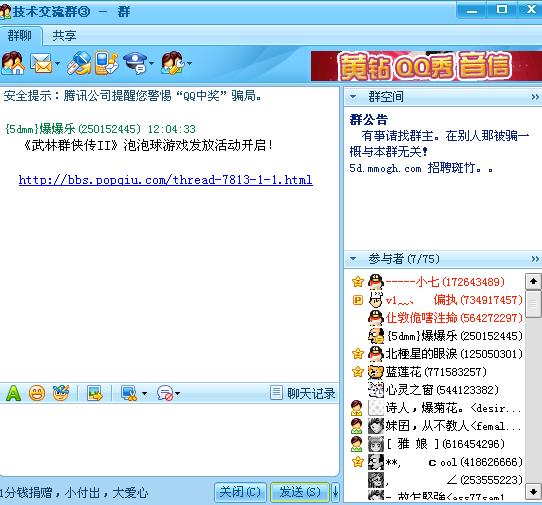Select member 北極星的眼淚 (125050301)
Image resolution: width=542 pixels, height=505 pixels.
pyautogui.click(x=454, y=354)
